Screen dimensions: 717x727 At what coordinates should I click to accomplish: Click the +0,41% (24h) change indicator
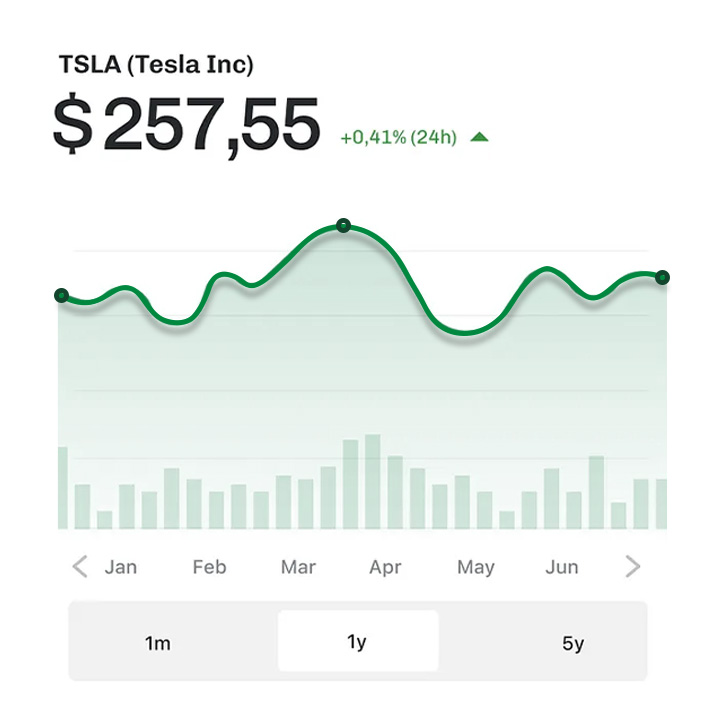pyautogui.click(x=398, y=138)
